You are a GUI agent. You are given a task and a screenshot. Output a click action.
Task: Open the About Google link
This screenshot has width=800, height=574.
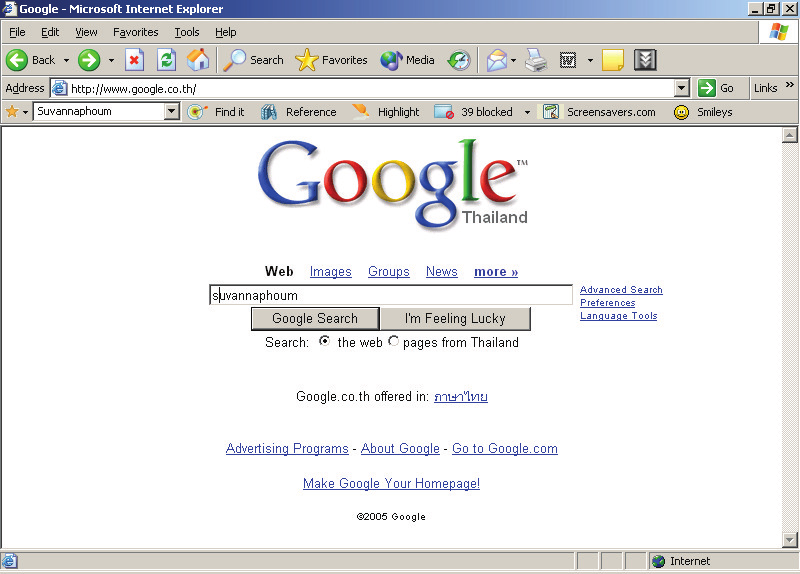click(x=400, y=448)
